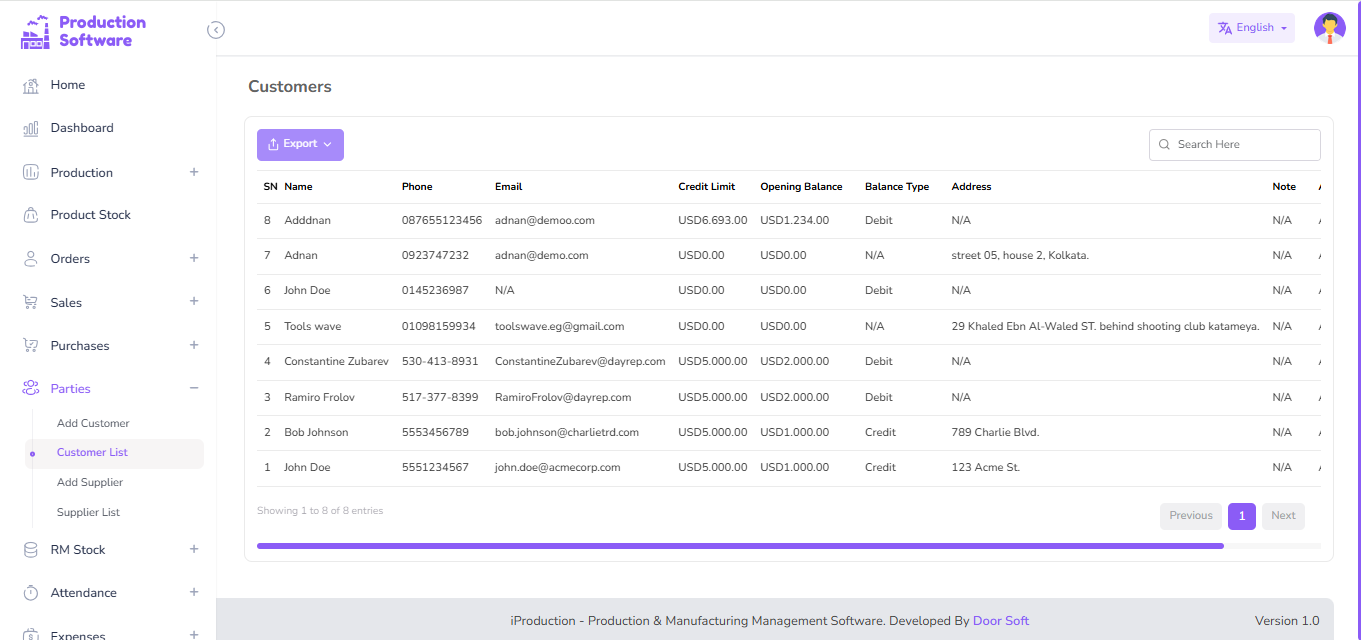The image size is (1361, 640).
Task: Click the Attendance clock icon
Action: [31, 593]
